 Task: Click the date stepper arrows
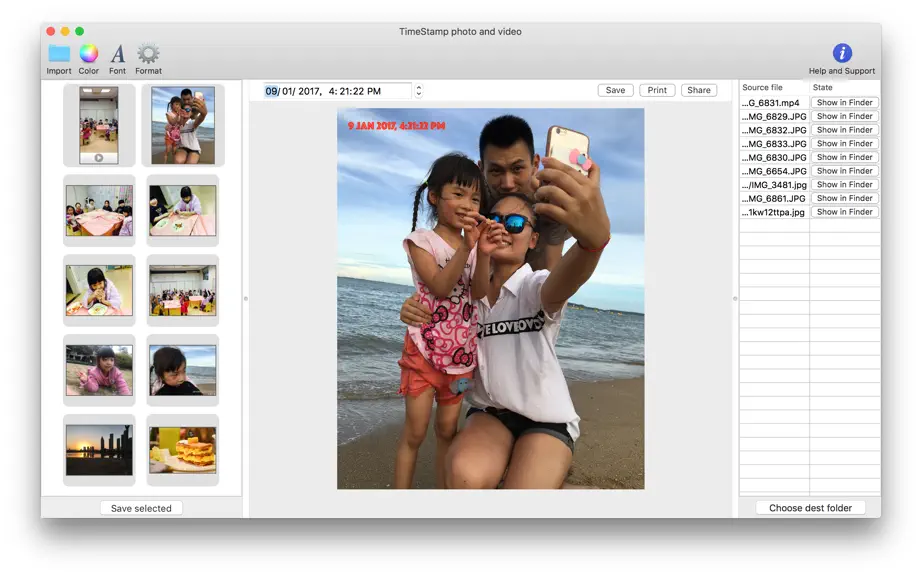coord(419,91)
